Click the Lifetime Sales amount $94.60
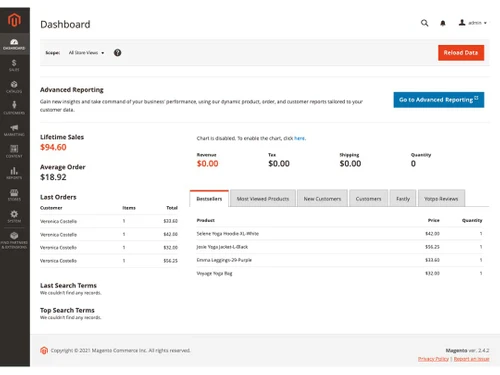The image size is (500, 375). [53, 147]
